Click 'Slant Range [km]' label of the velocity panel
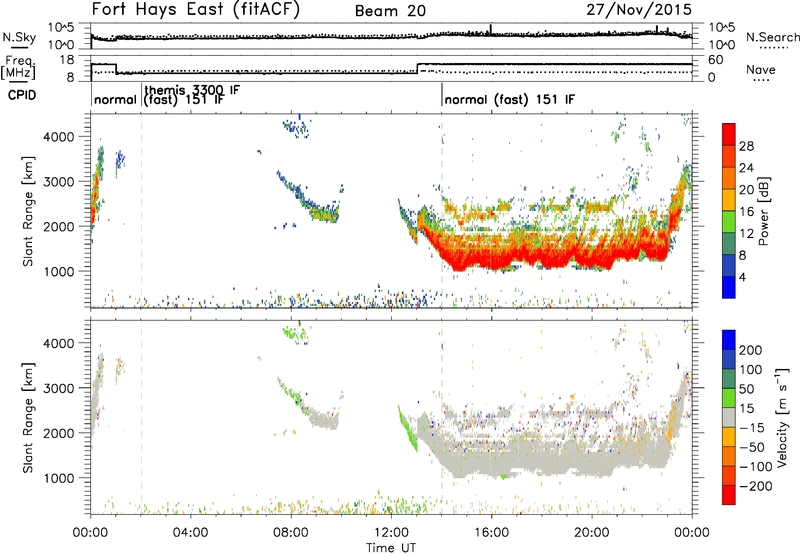Image resolution: width=800 pixels, height=554 pixels. click(x=28, y=417)
